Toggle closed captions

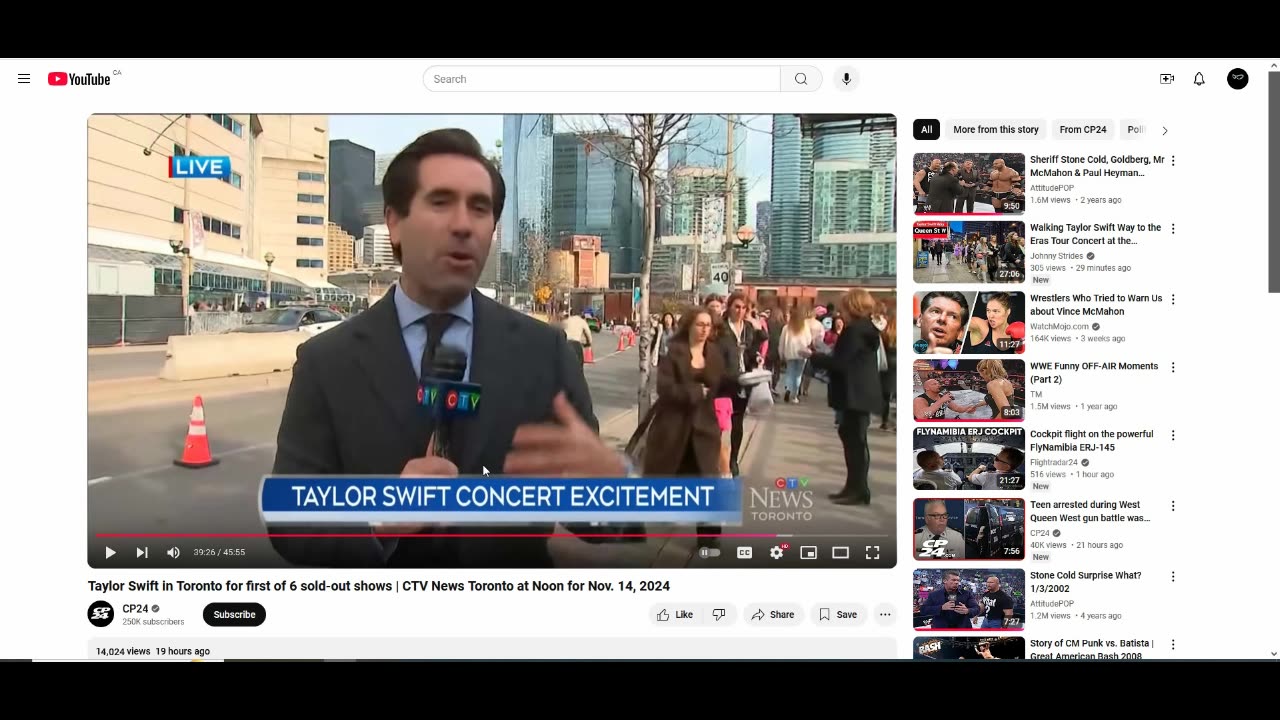click(744, 552)
